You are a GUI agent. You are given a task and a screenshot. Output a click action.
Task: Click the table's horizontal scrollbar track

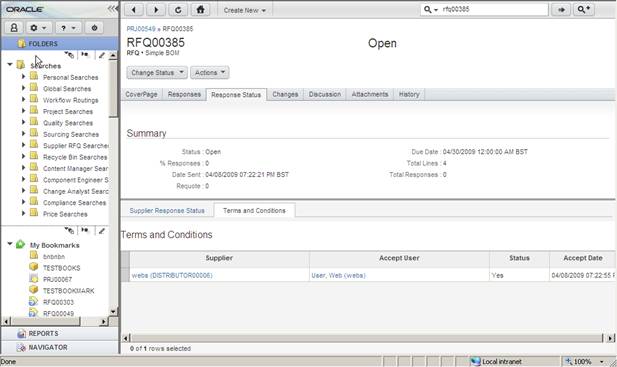[x=366, y=338]
